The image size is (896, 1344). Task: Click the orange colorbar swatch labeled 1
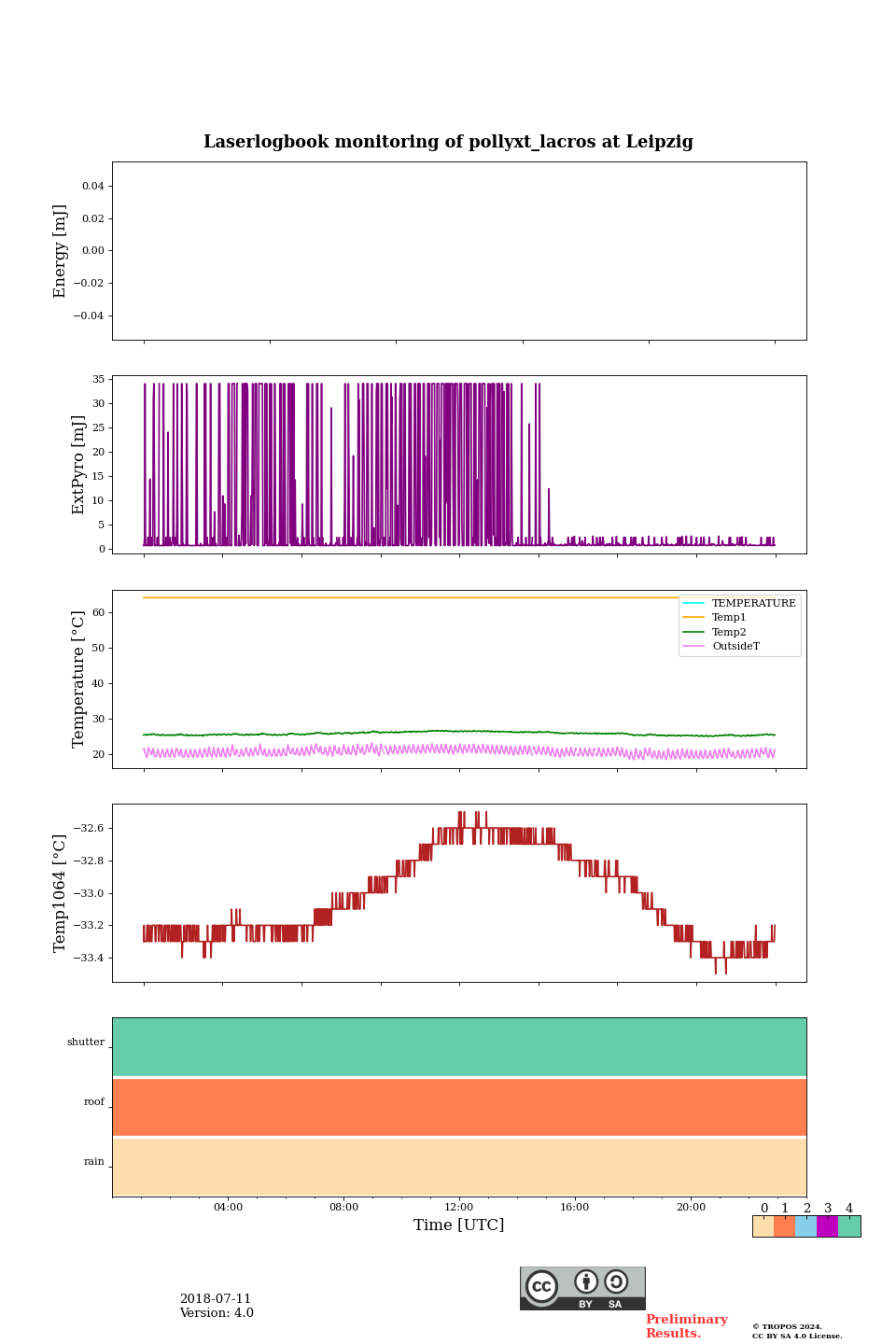(x=785, y=1226)
